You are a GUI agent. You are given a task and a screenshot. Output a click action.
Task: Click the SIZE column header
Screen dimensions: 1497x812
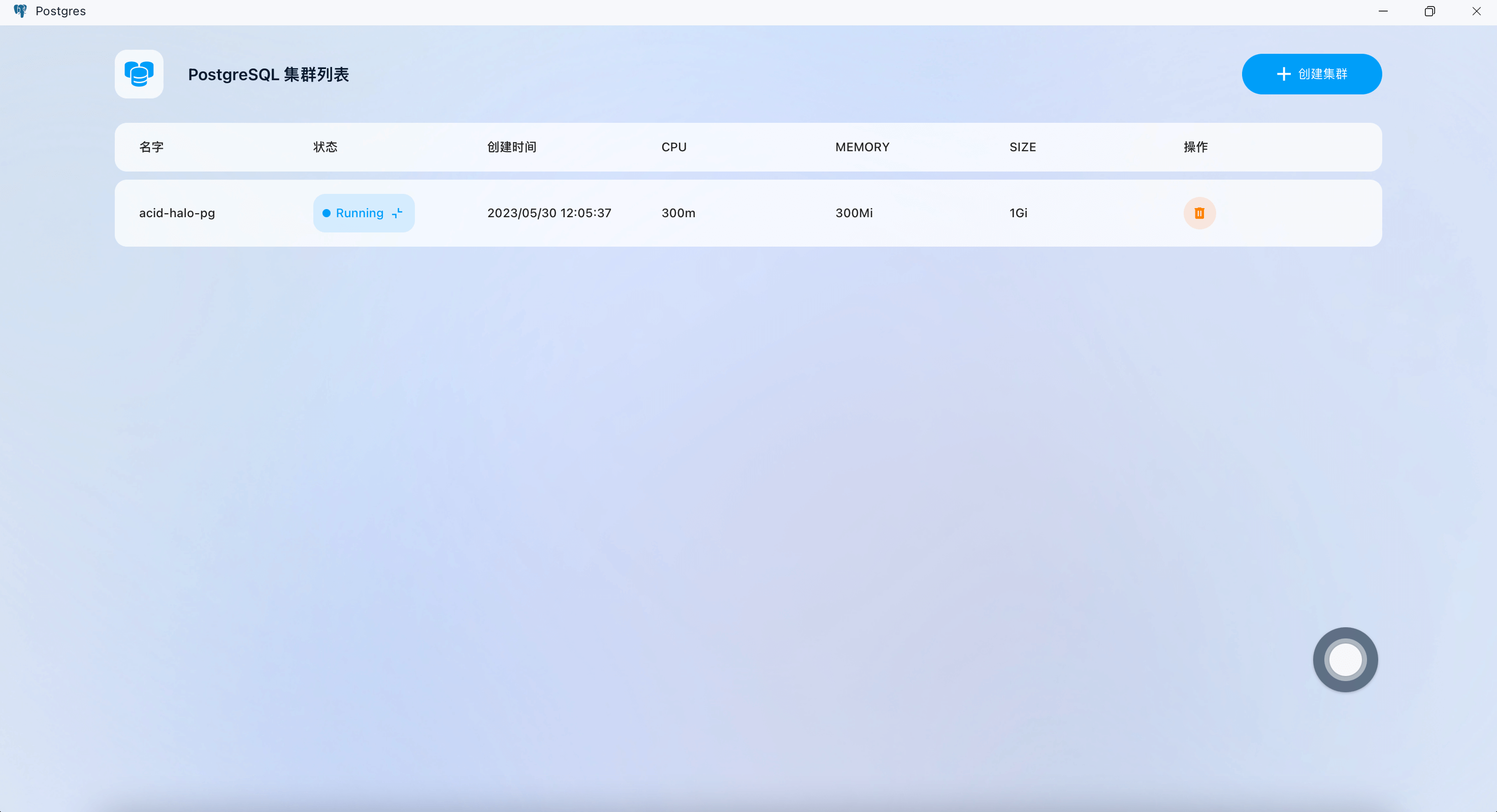(1023, 147)
